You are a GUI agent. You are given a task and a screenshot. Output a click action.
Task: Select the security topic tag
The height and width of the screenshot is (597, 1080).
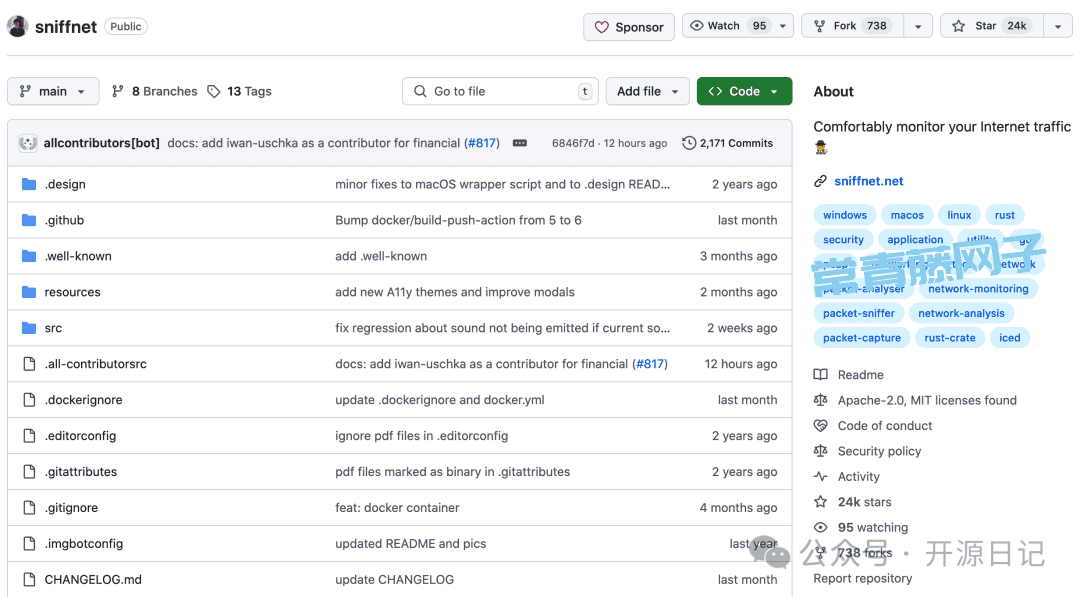tap(843, 240)
